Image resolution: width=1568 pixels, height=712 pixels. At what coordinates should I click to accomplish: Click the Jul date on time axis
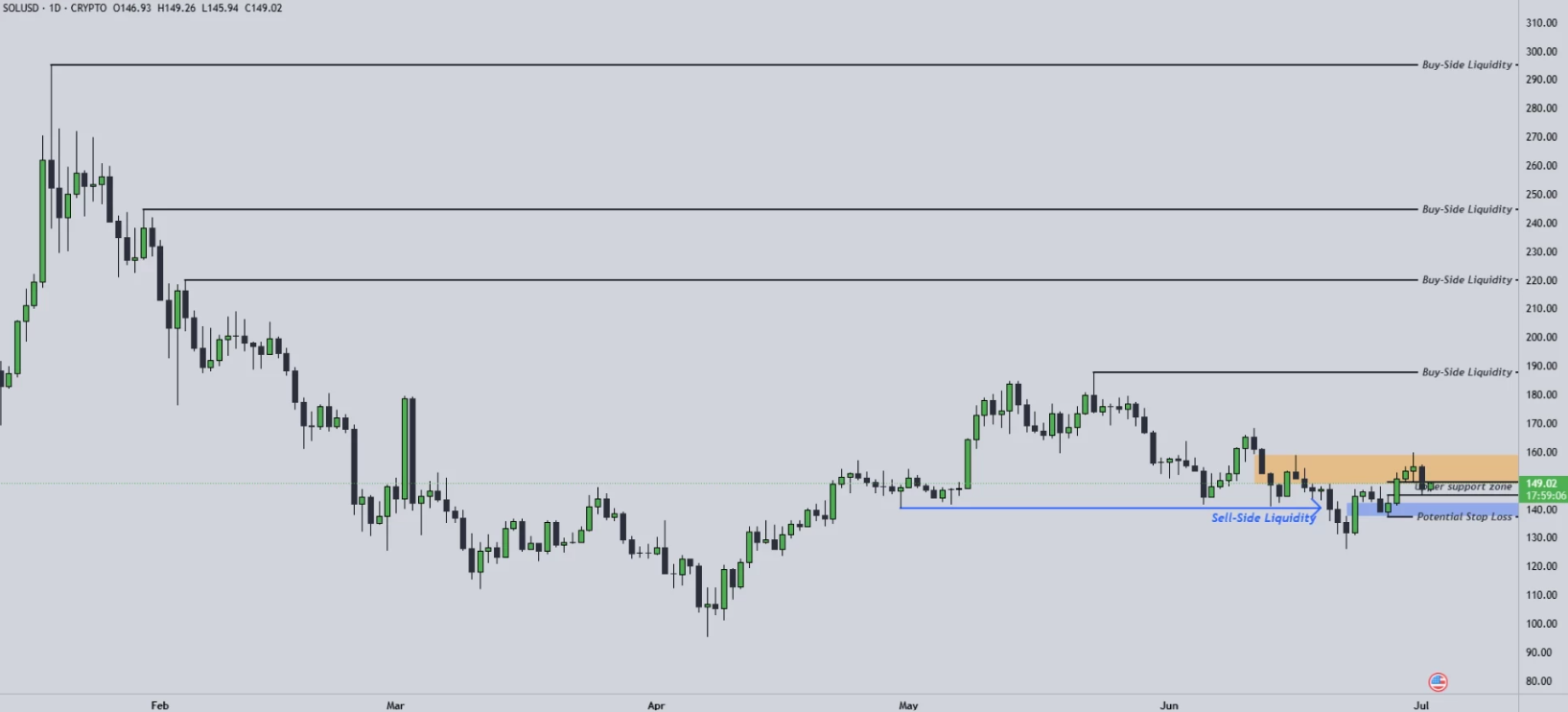coord(1420,705)
